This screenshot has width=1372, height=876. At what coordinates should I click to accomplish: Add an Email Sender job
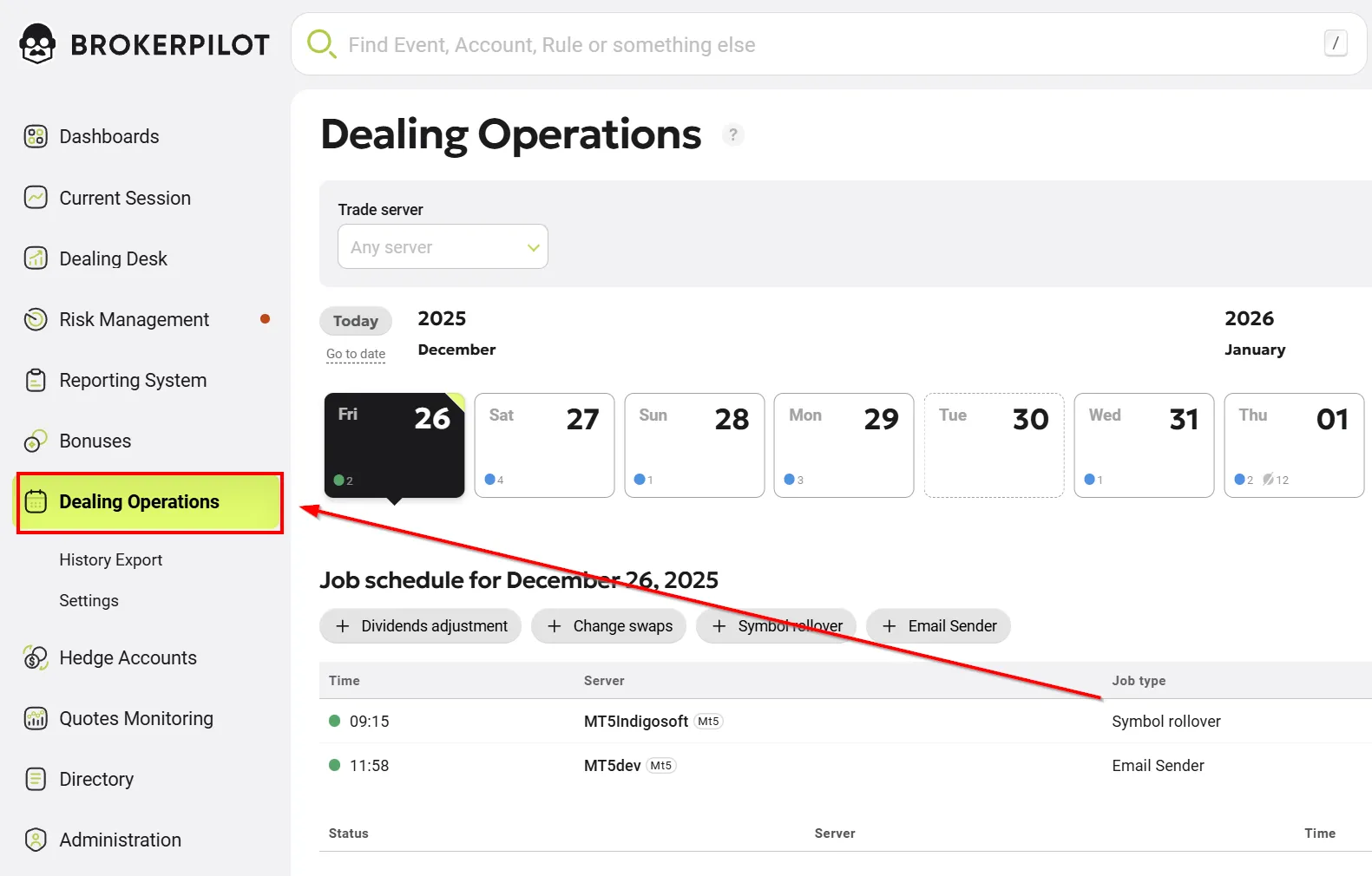938,626
